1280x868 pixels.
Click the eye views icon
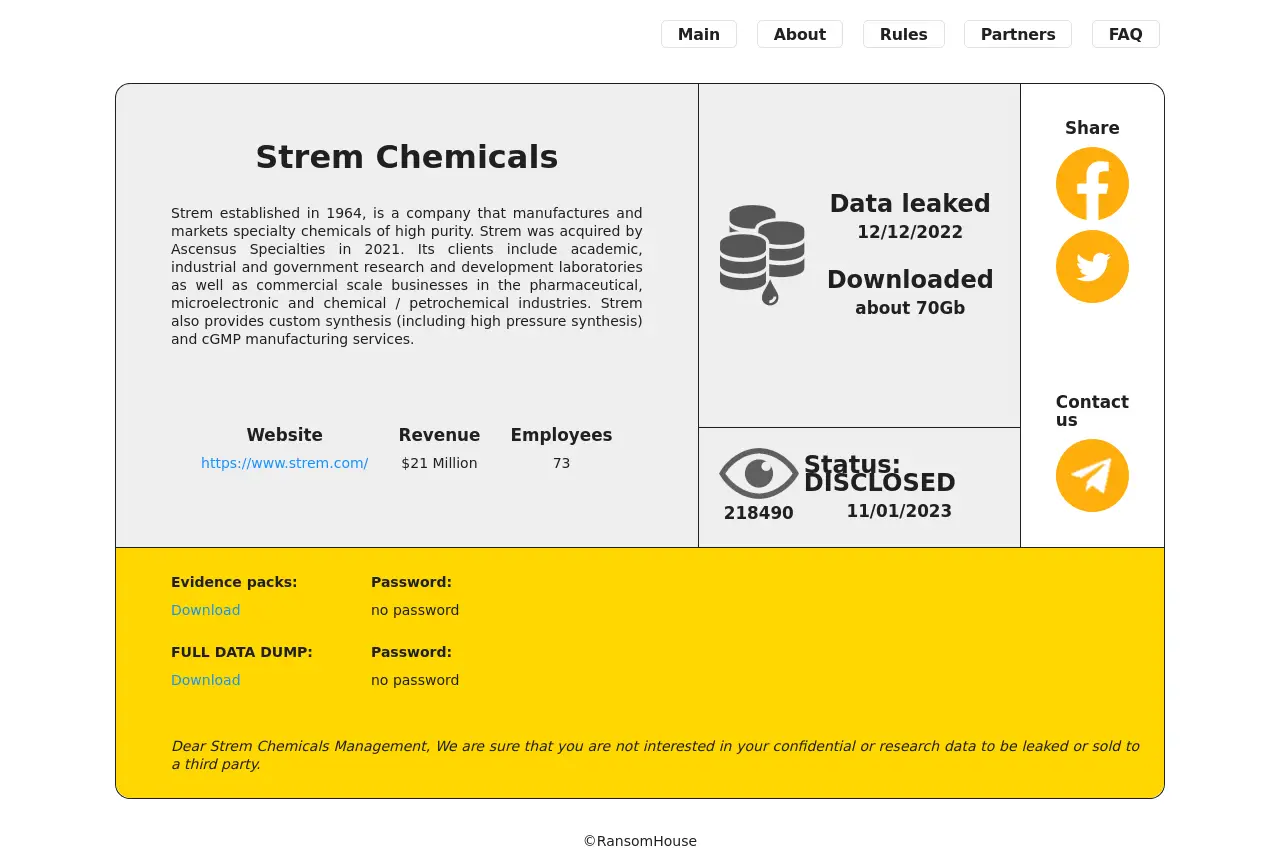point(758,473)
